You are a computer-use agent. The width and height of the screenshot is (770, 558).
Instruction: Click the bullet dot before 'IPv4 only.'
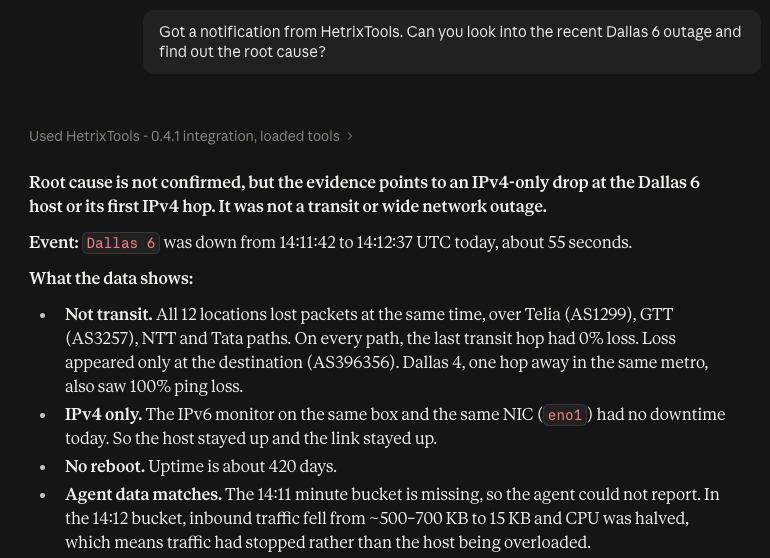[x=43, y=416]
